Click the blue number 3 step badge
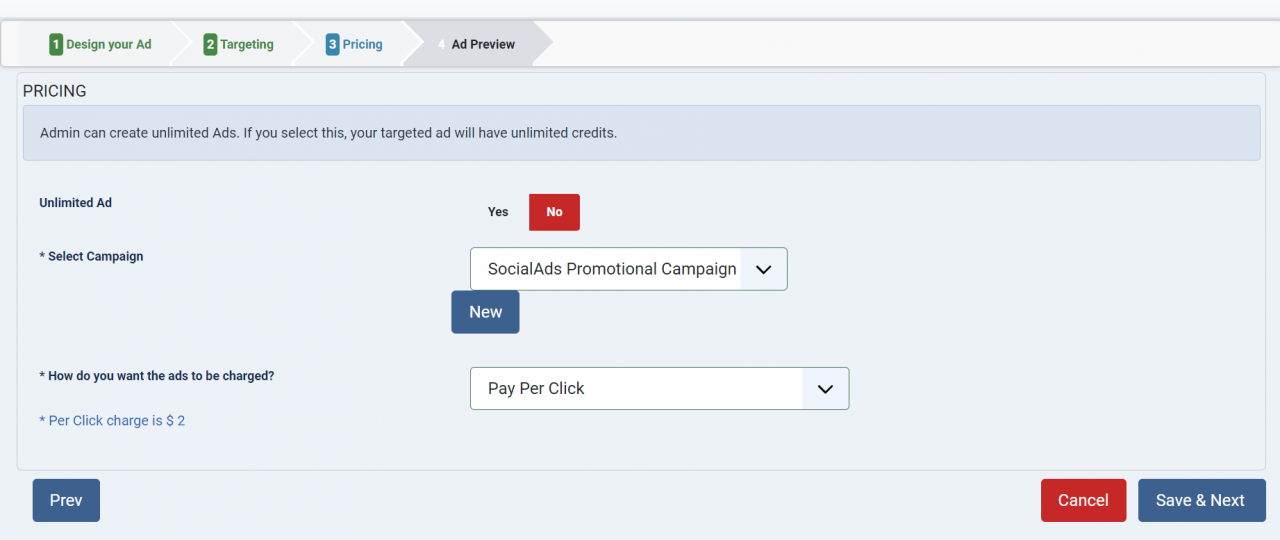1280x540 pixels. click(x=332, y=45)
